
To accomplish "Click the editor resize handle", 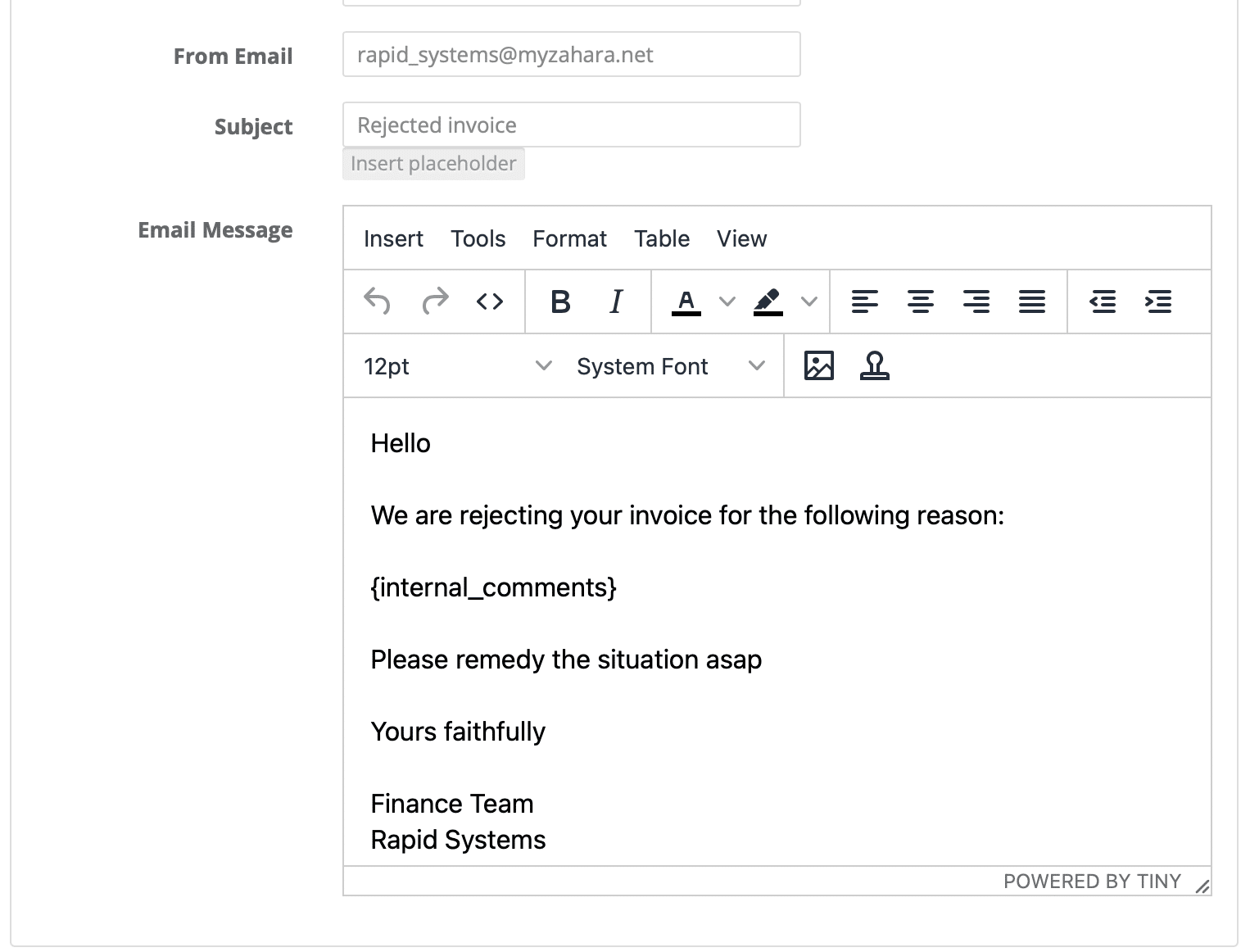I will pos(1202,886).
